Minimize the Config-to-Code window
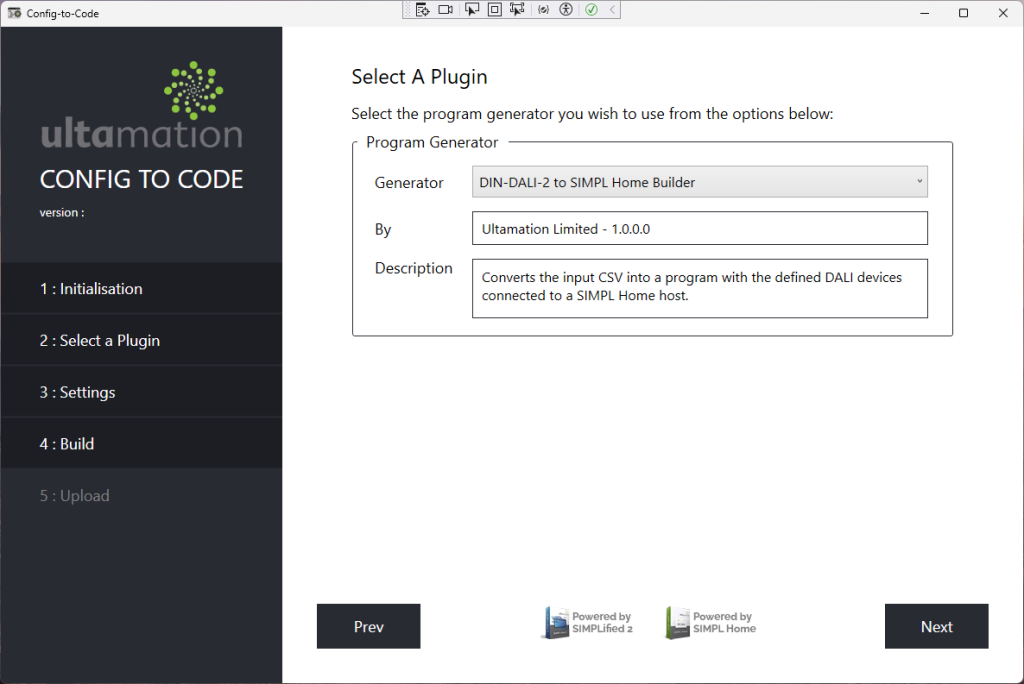 click(x=924, y=13)
